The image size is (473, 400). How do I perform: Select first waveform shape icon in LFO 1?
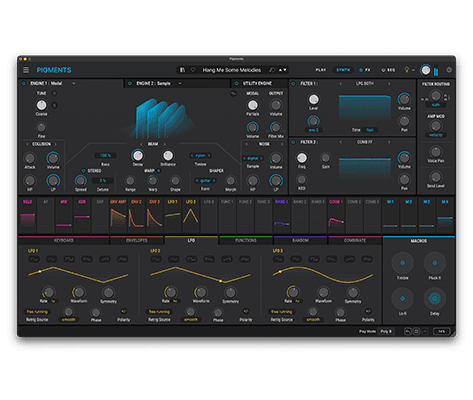(34, 259)
